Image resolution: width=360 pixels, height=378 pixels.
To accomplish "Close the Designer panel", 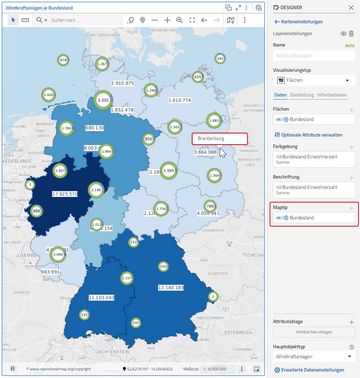I will pyautogui.click(x=351, y=7).
